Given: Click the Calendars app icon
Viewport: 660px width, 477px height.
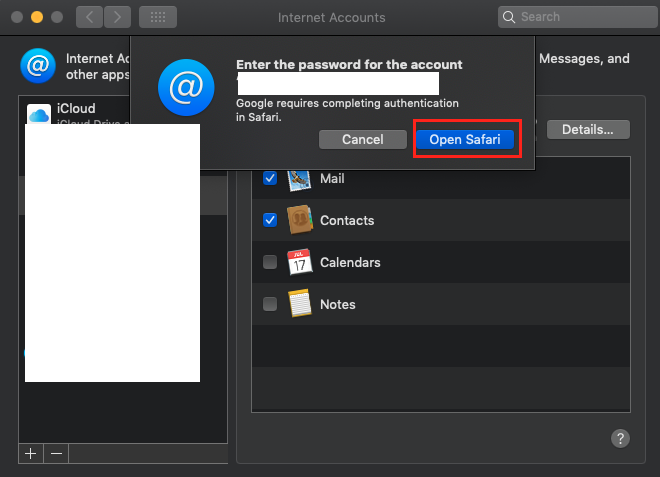Looking at the screenshot, I should click(300, 261).
